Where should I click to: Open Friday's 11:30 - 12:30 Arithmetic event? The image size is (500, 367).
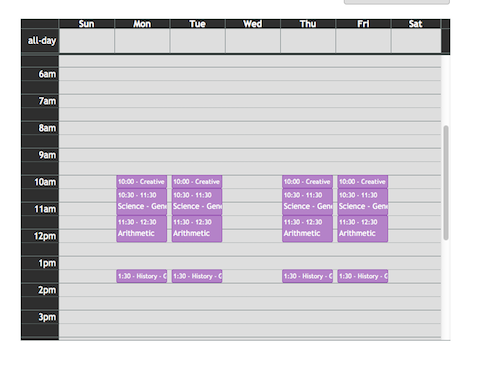pyautogui.click(x=363, y=229)
